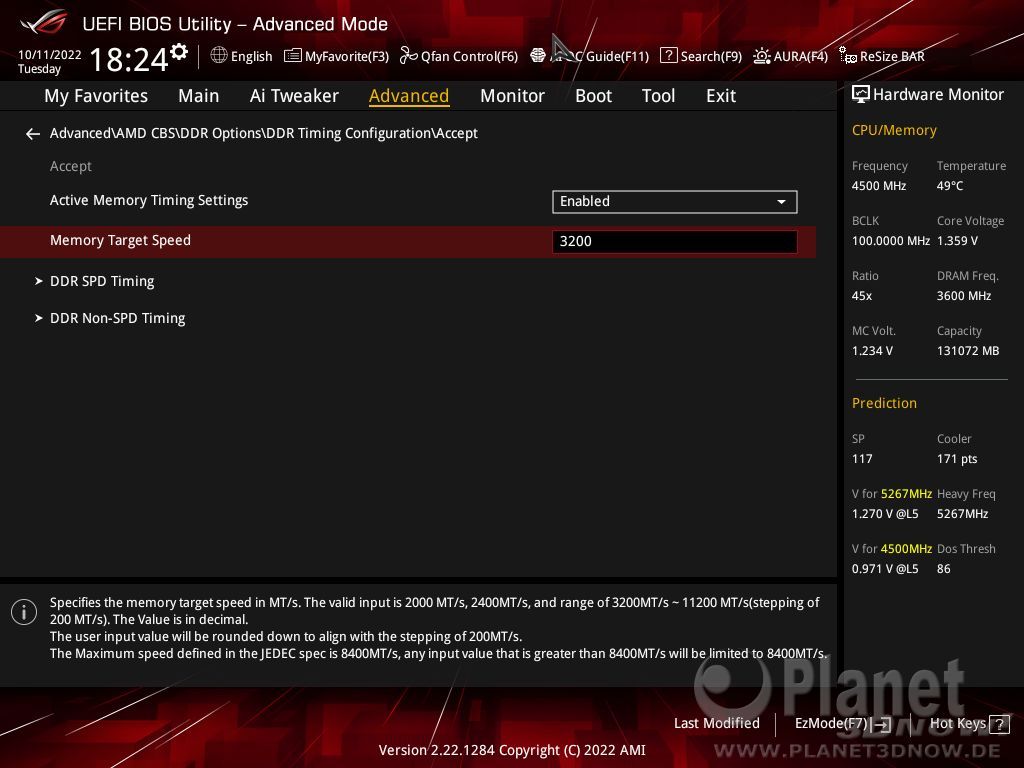Click the 1.270 V @L5 value
This screenshot has width=1024, height=768.
[x=885, y=514]
